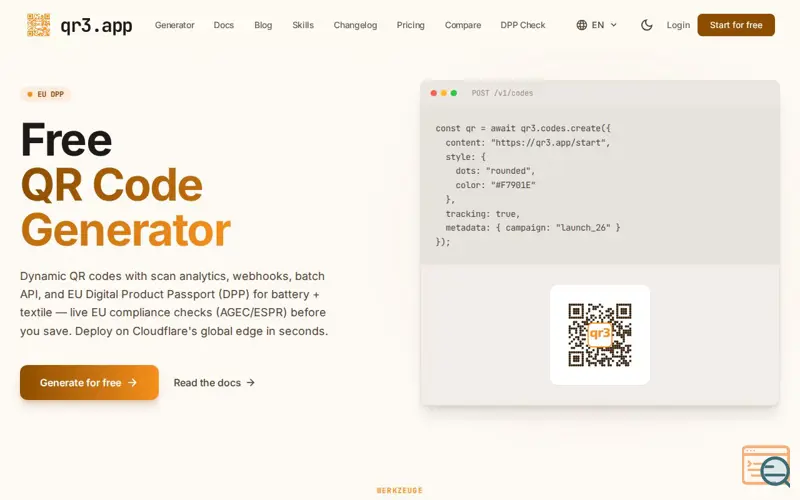800x500 pixels.
Task: Click the globe language icon
Action: [x=582, y=25]
